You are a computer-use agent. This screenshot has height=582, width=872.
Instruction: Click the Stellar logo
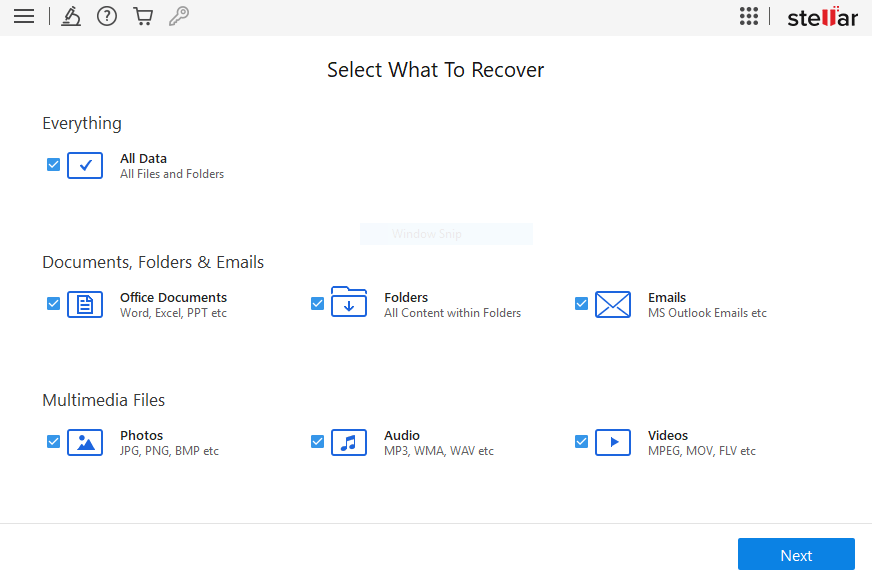pos(823,17)
